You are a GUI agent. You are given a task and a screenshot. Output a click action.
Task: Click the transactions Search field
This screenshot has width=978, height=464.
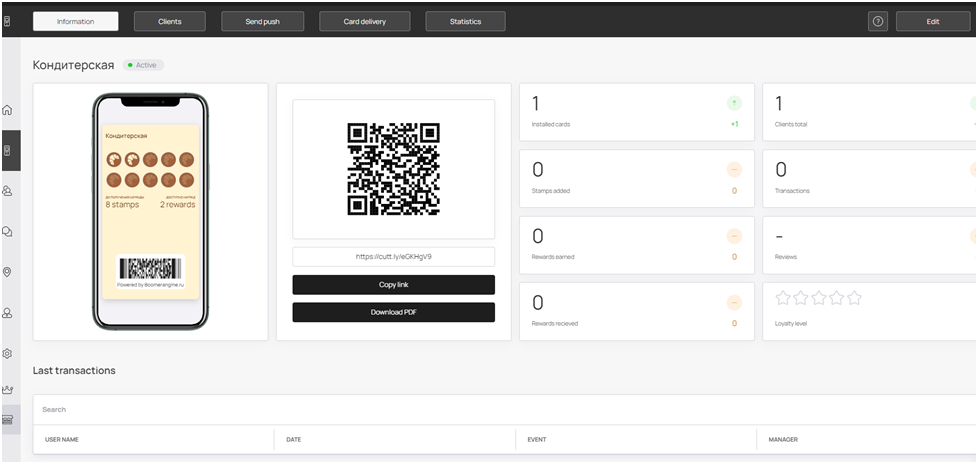[505, 410]
